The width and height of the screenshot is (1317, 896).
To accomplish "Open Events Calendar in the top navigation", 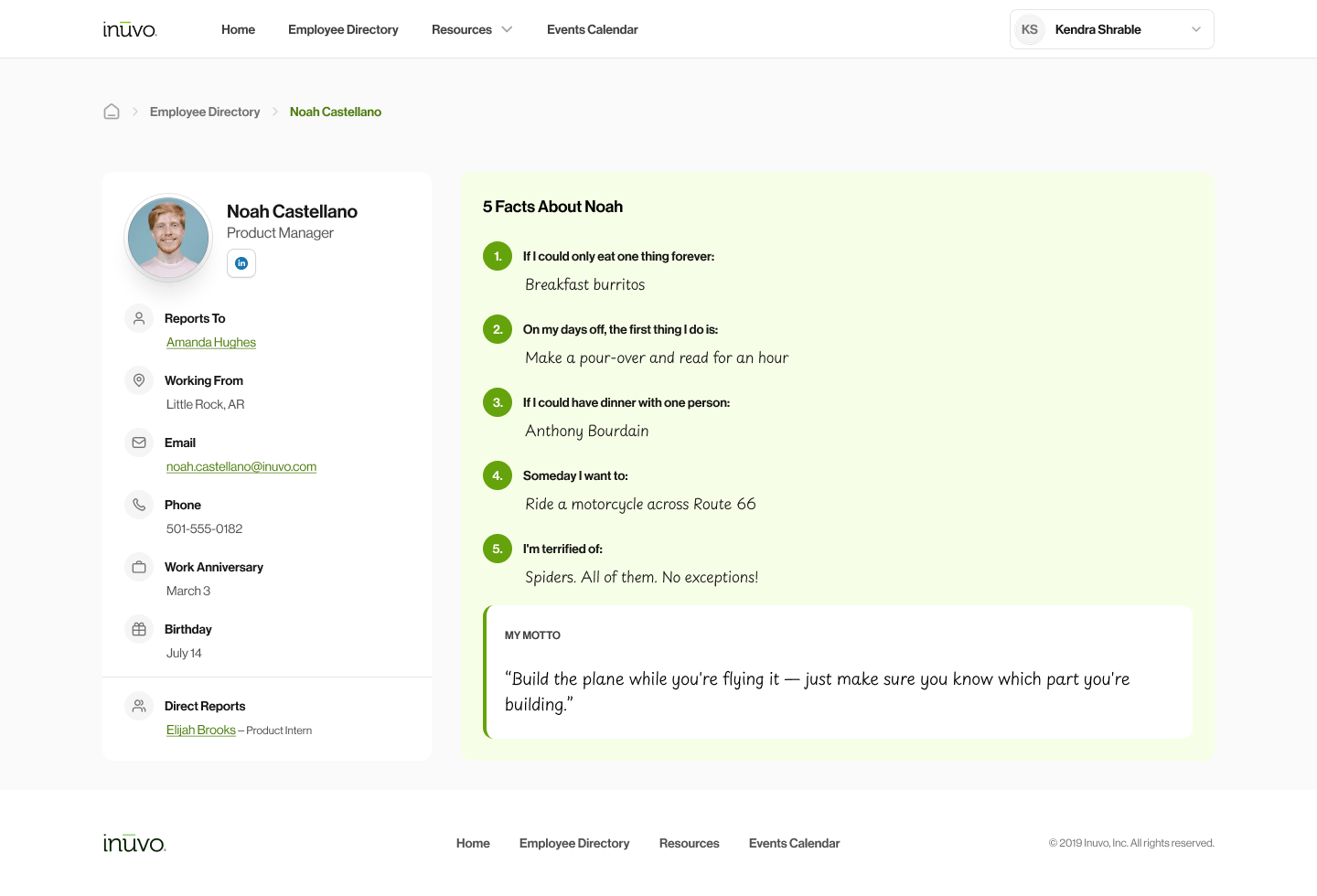I will (593, 29).
